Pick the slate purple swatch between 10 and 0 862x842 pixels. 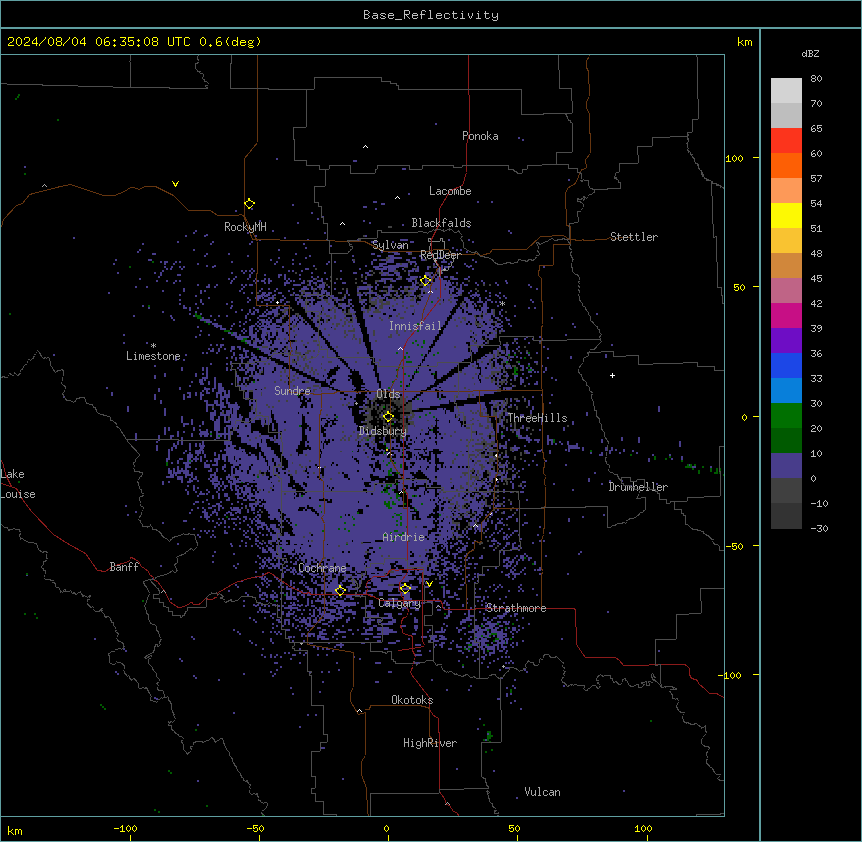[x=786, y=466]
